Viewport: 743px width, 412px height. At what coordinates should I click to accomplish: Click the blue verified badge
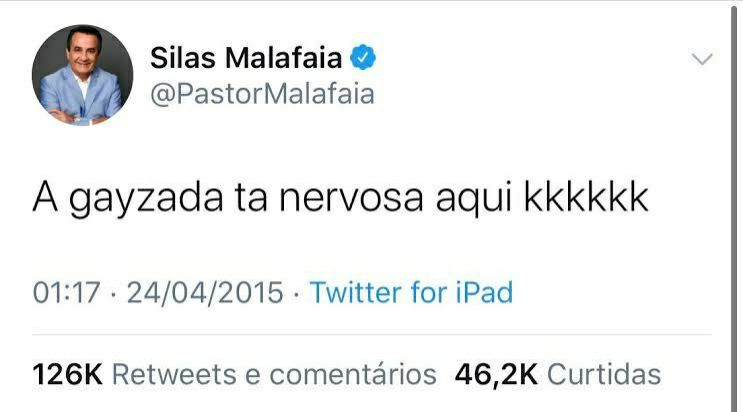[x=363, y=57]
